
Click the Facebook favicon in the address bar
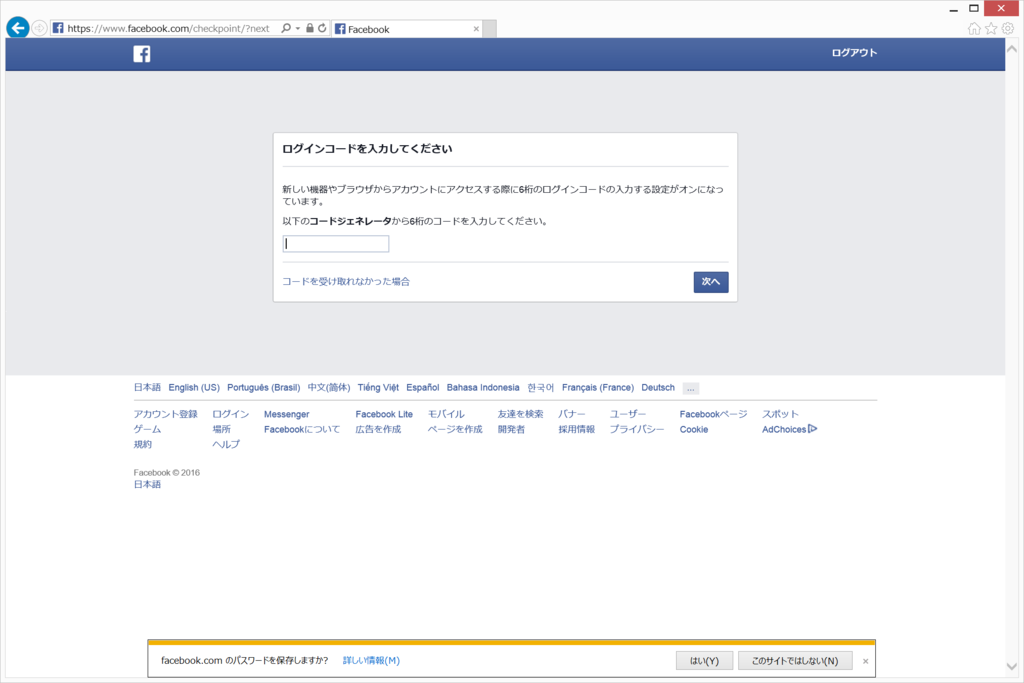tap(58, 28)
